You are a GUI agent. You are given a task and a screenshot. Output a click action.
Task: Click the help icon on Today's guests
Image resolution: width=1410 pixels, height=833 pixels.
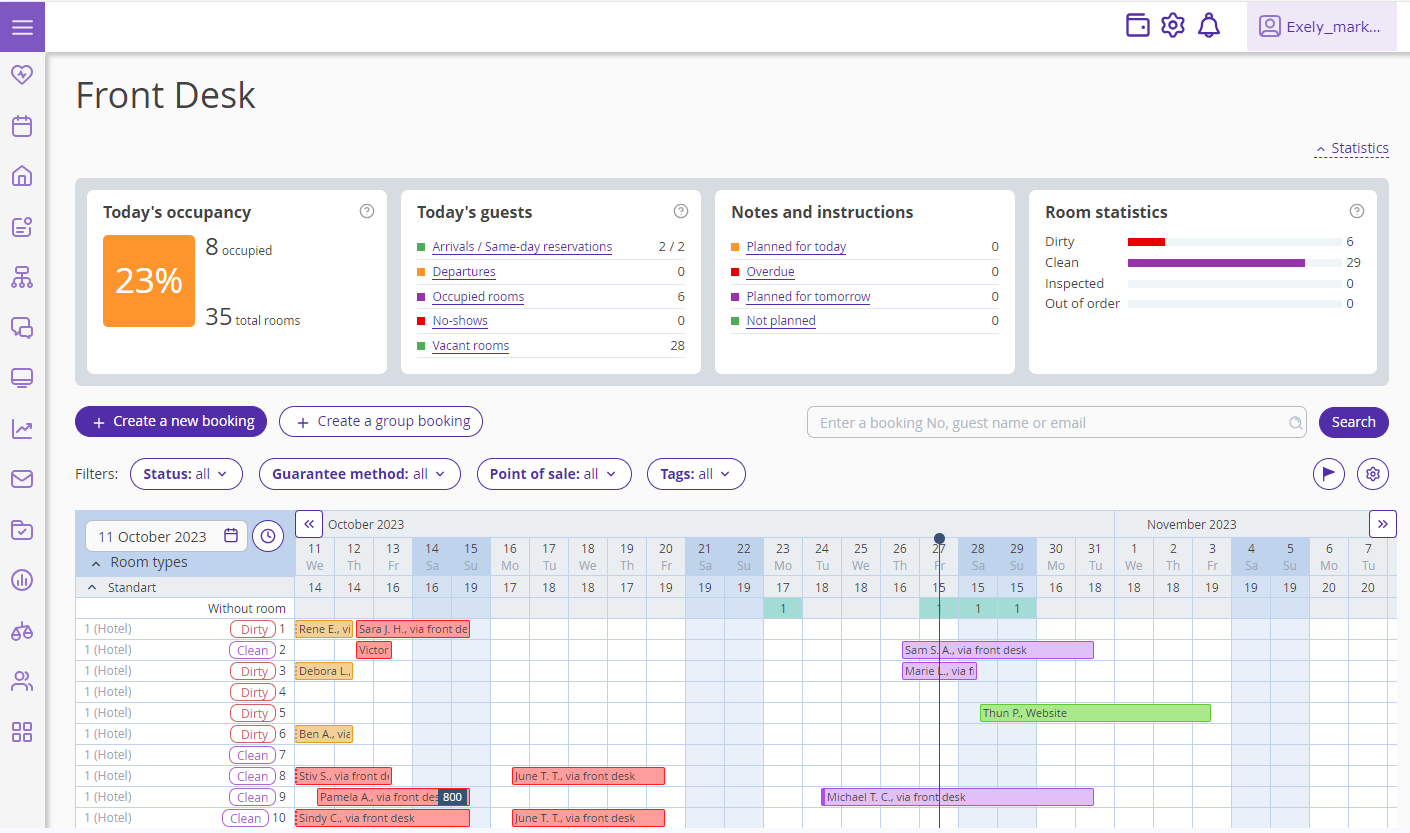click(x=681, y=211)
